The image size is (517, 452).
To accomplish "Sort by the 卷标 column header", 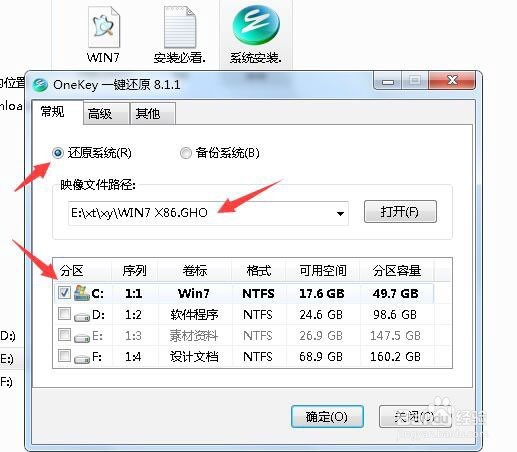I will coord(195,270).
